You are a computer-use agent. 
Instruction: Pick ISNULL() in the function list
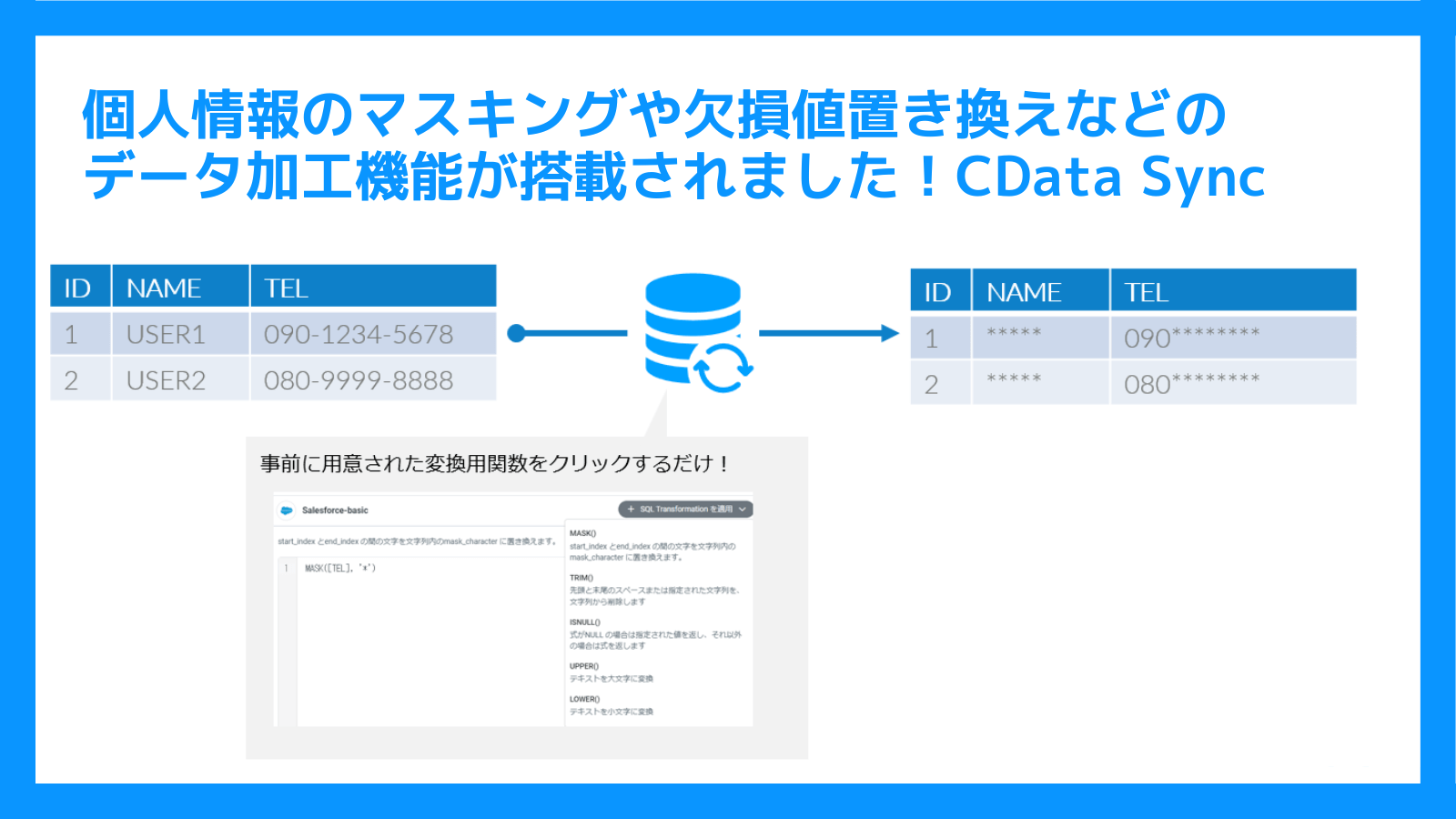pos(585,622)
